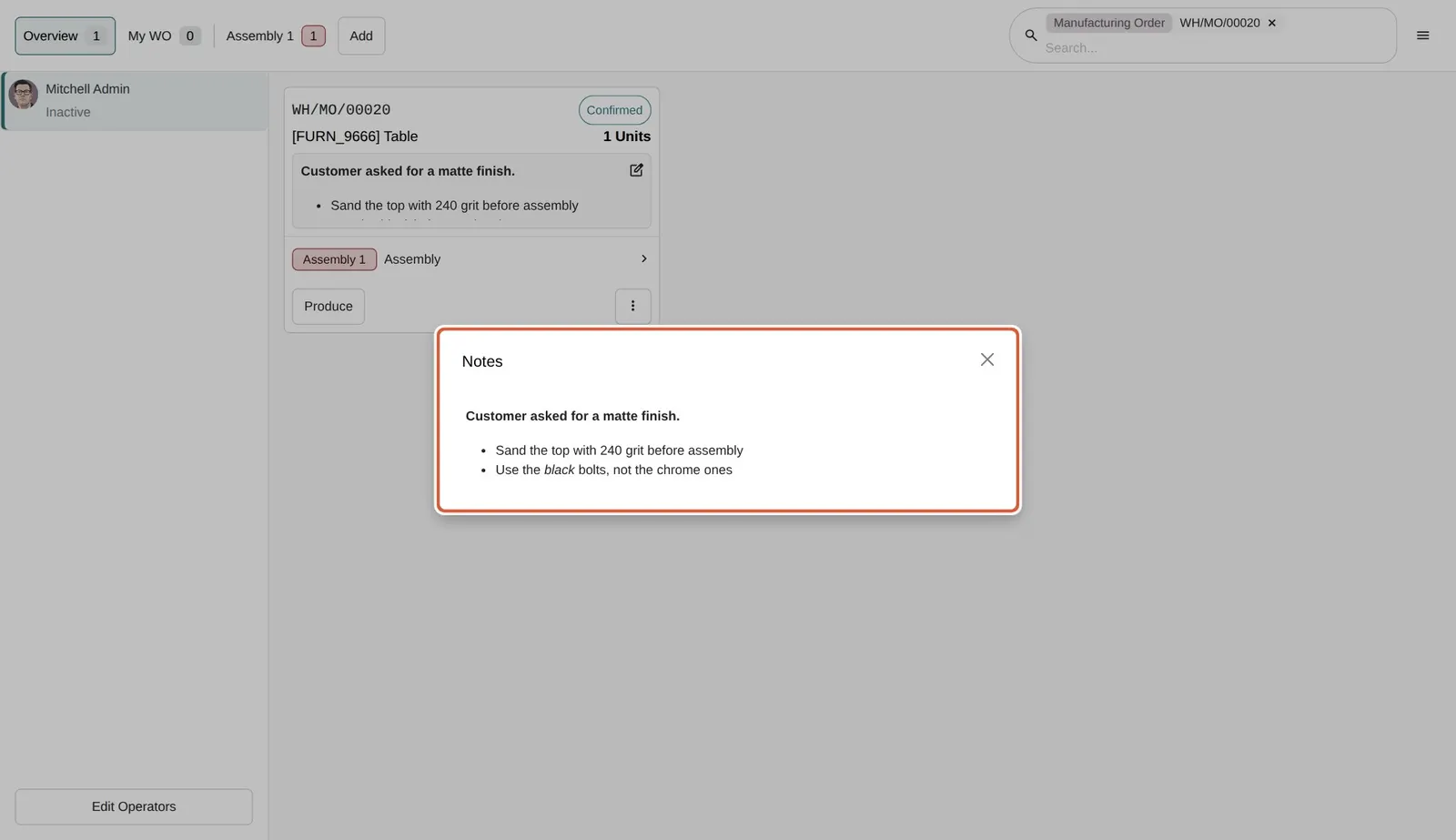Click the Assembly 1 red tag

click(x=334, y=259)
